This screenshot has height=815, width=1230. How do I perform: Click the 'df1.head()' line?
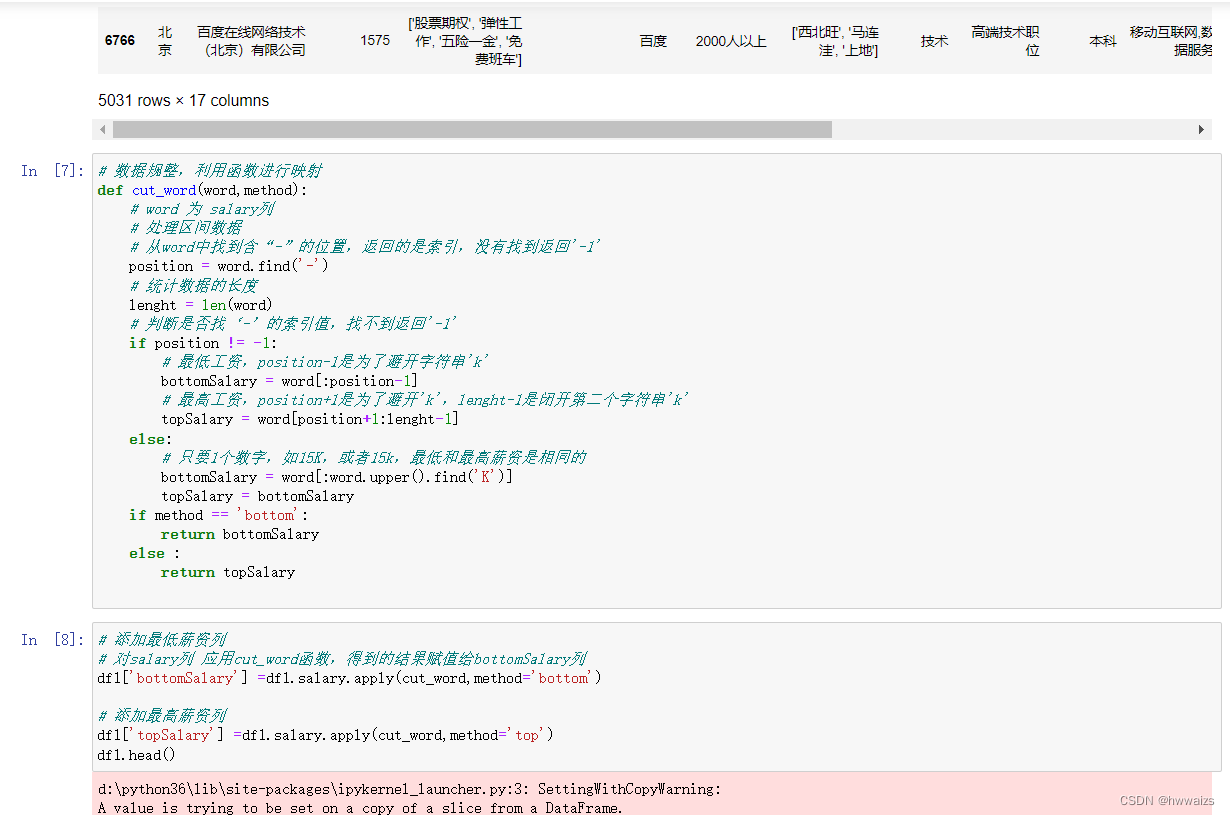point(137,754)
